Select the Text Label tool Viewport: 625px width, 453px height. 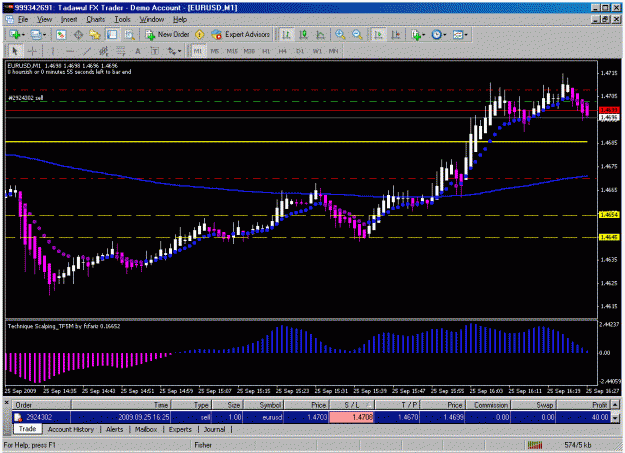(155, 51)
